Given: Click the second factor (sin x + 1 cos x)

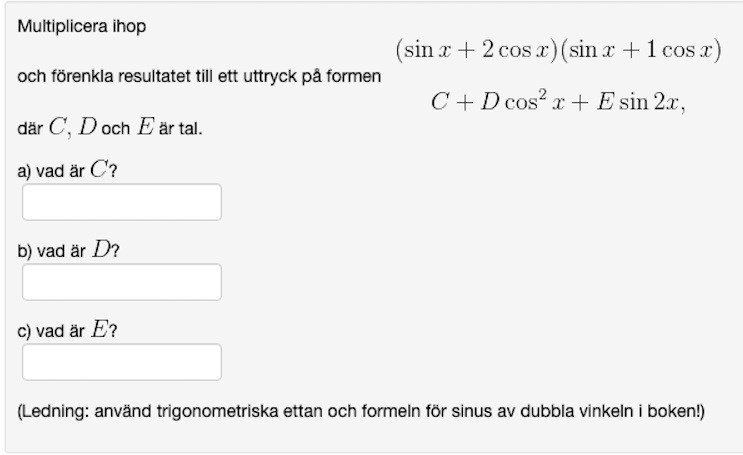Looking at the screenshot, I should [x=640, y=51].
